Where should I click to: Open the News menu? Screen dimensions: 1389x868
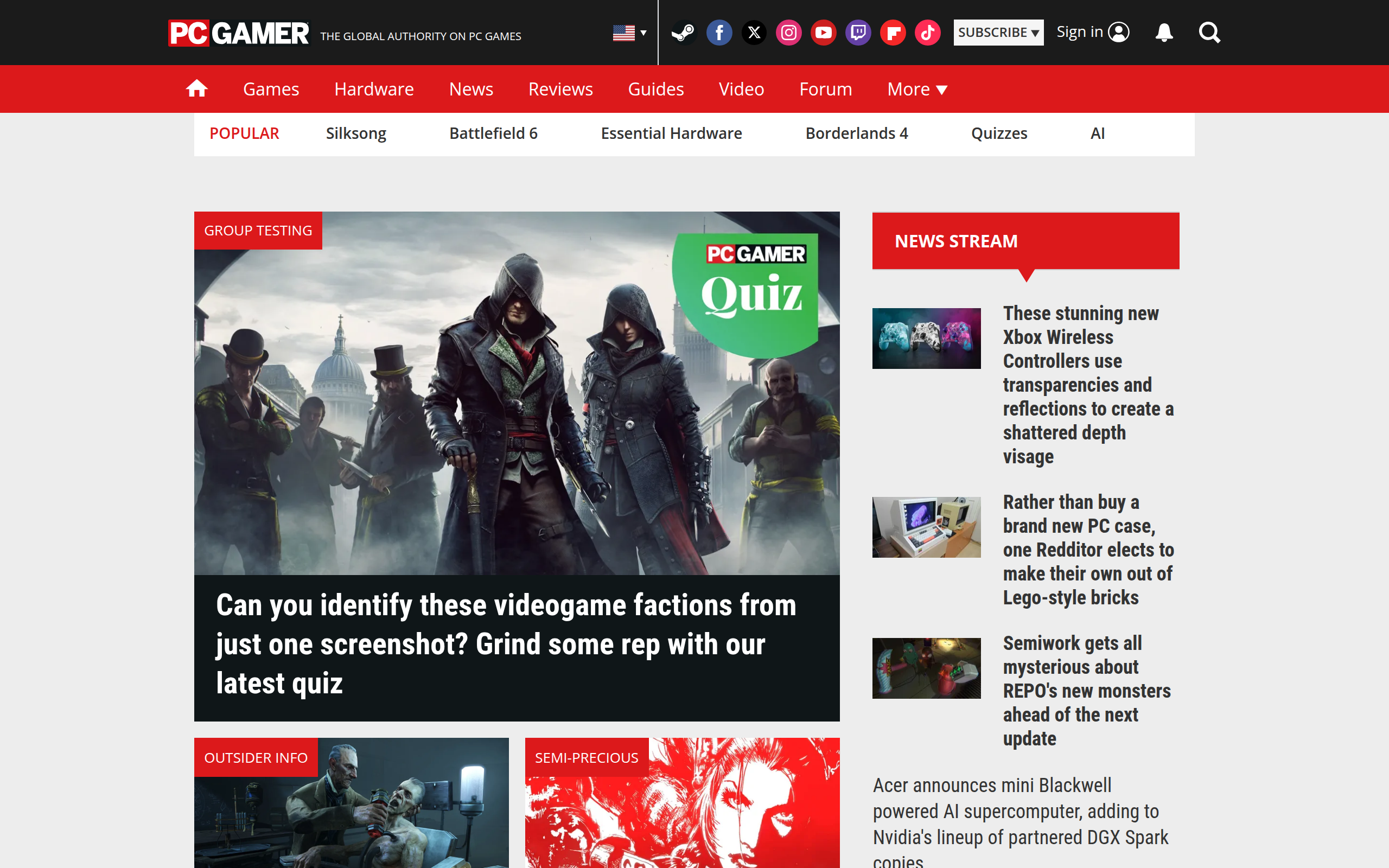(470, 89)
